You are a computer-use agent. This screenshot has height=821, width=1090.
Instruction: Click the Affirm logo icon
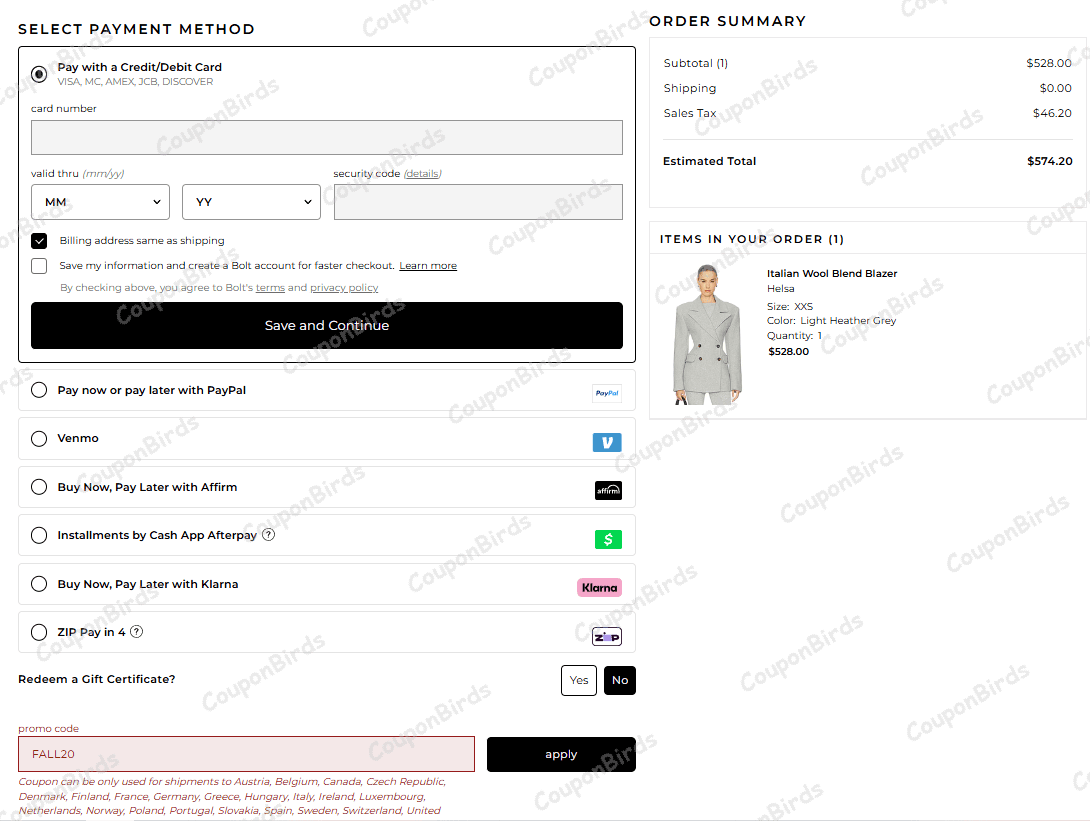pyautogui.click(x=608, y=491)
